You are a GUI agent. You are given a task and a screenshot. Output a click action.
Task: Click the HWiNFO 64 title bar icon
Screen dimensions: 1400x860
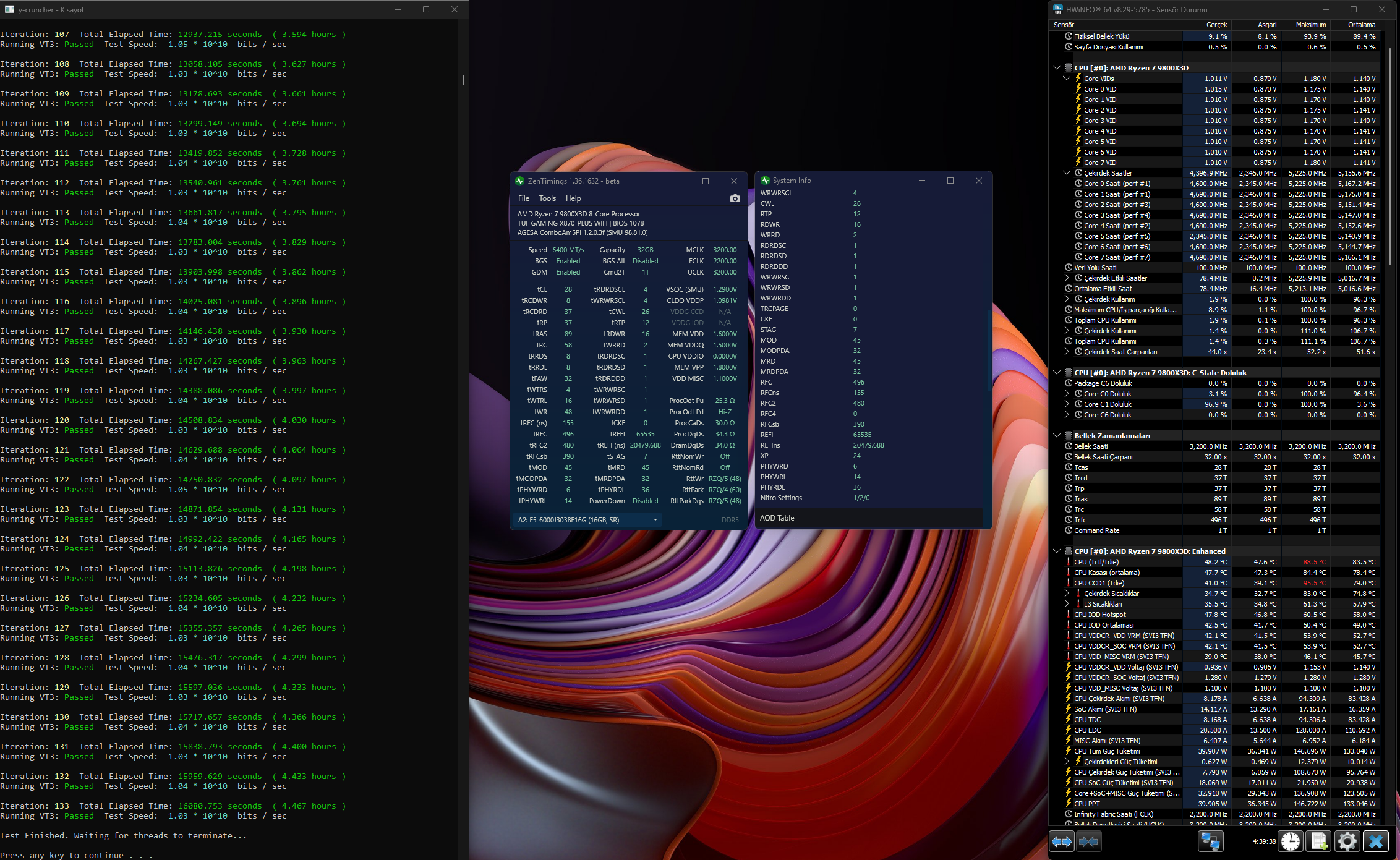[x=1058, y=9]
